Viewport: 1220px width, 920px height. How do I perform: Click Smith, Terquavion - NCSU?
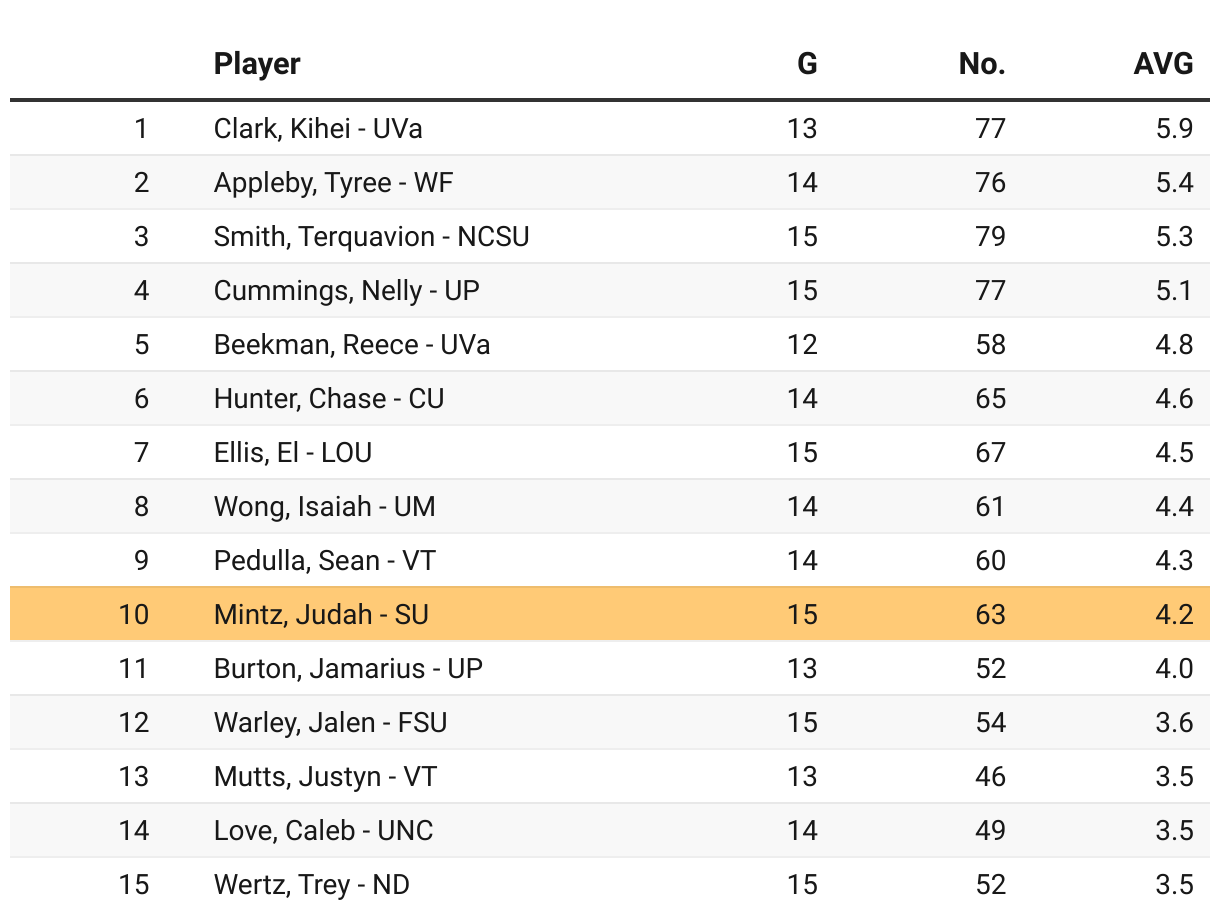coord(371,237)
